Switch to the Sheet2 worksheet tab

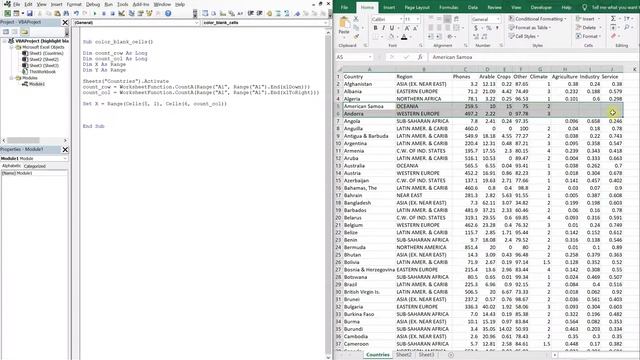point(404,355)
